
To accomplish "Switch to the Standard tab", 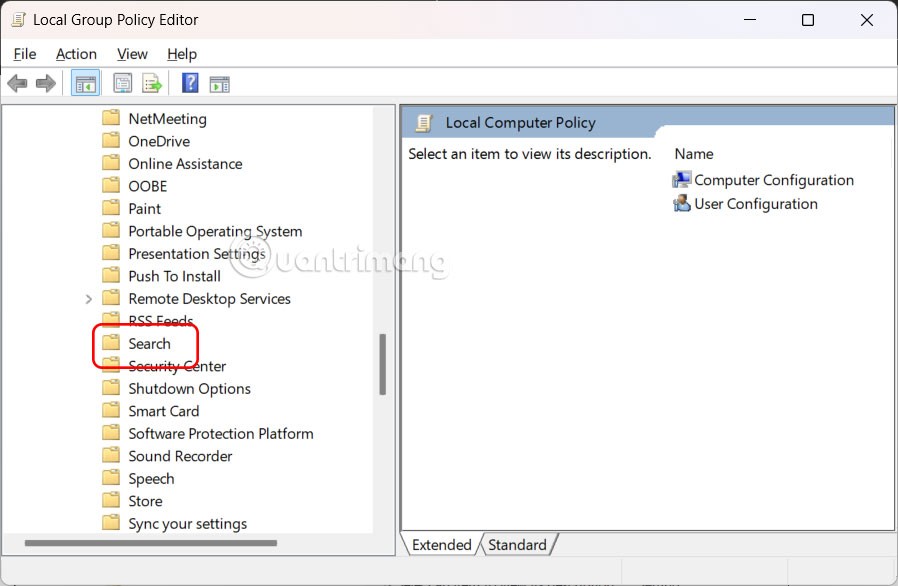I will (x=517, y=545).
